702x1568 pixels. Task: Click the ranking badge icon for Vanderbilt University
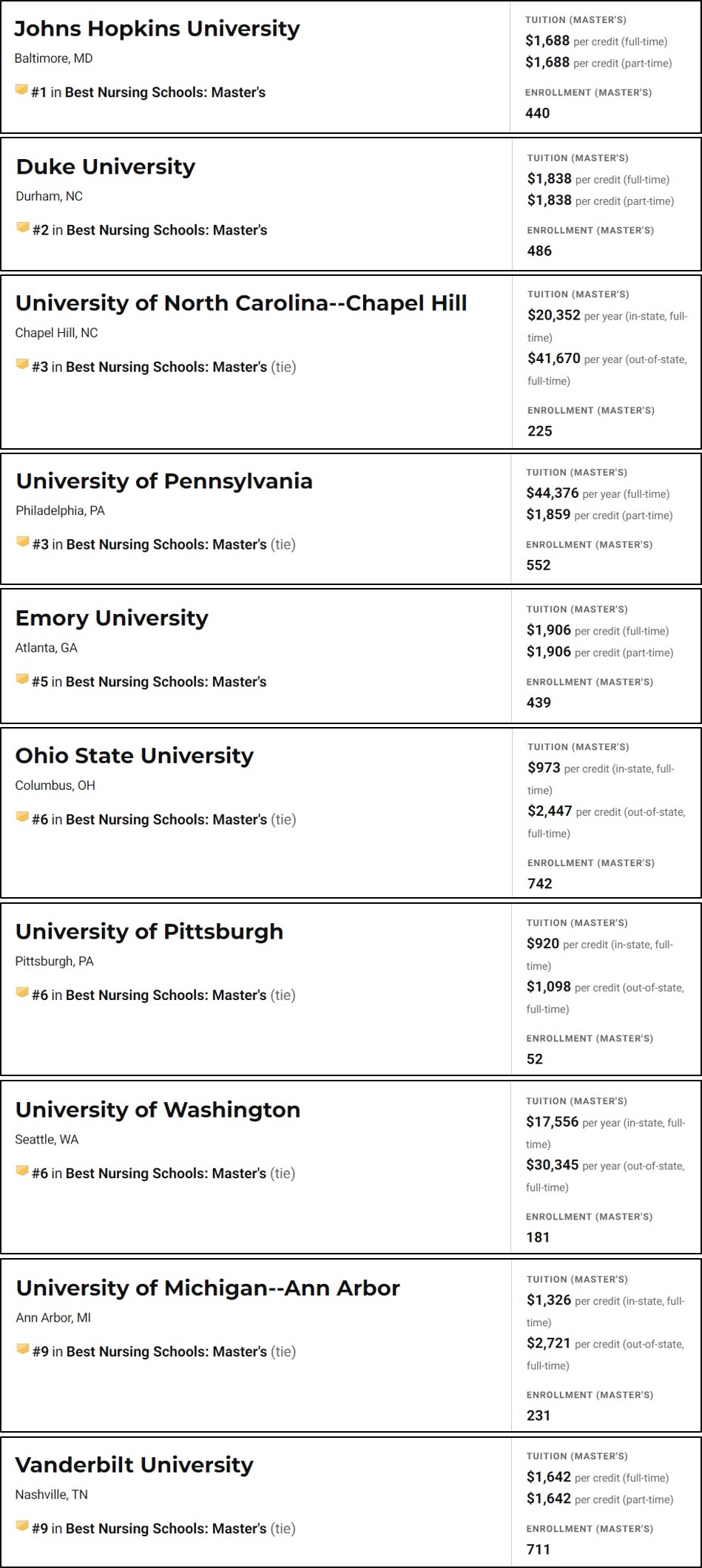coord(22,1526)
